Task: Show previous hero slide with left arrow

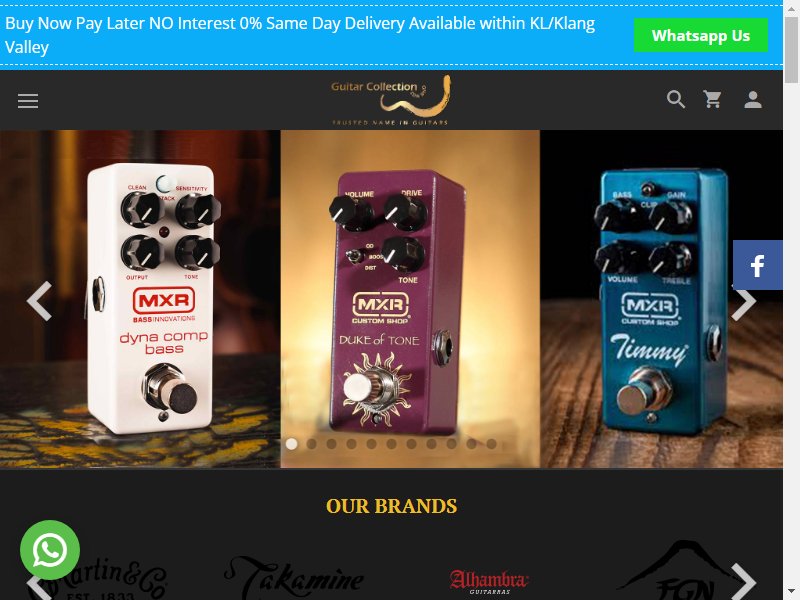Action: coord(39,301)
